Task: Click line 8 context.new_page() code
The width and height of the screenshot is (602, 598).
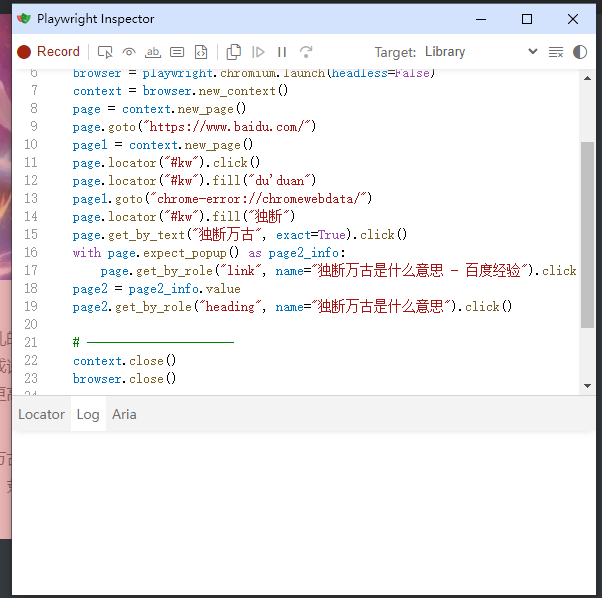Action: click(159, 109)
